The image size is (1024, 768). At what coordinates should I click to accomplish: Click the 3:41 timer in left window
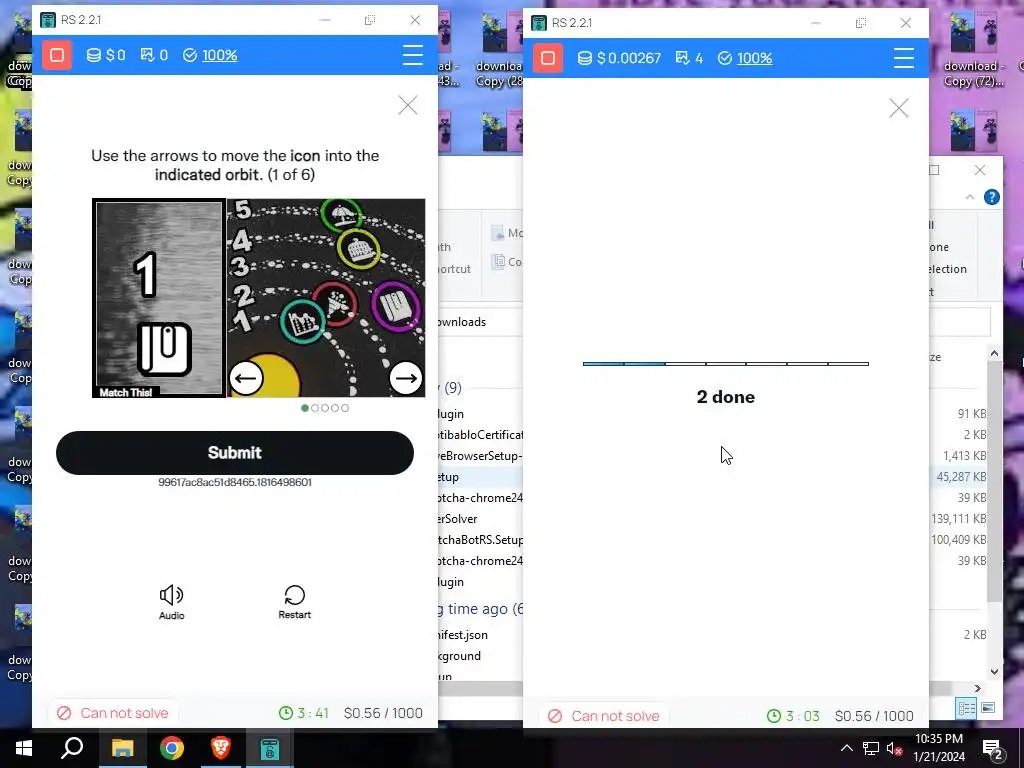(x=304, y=713)
